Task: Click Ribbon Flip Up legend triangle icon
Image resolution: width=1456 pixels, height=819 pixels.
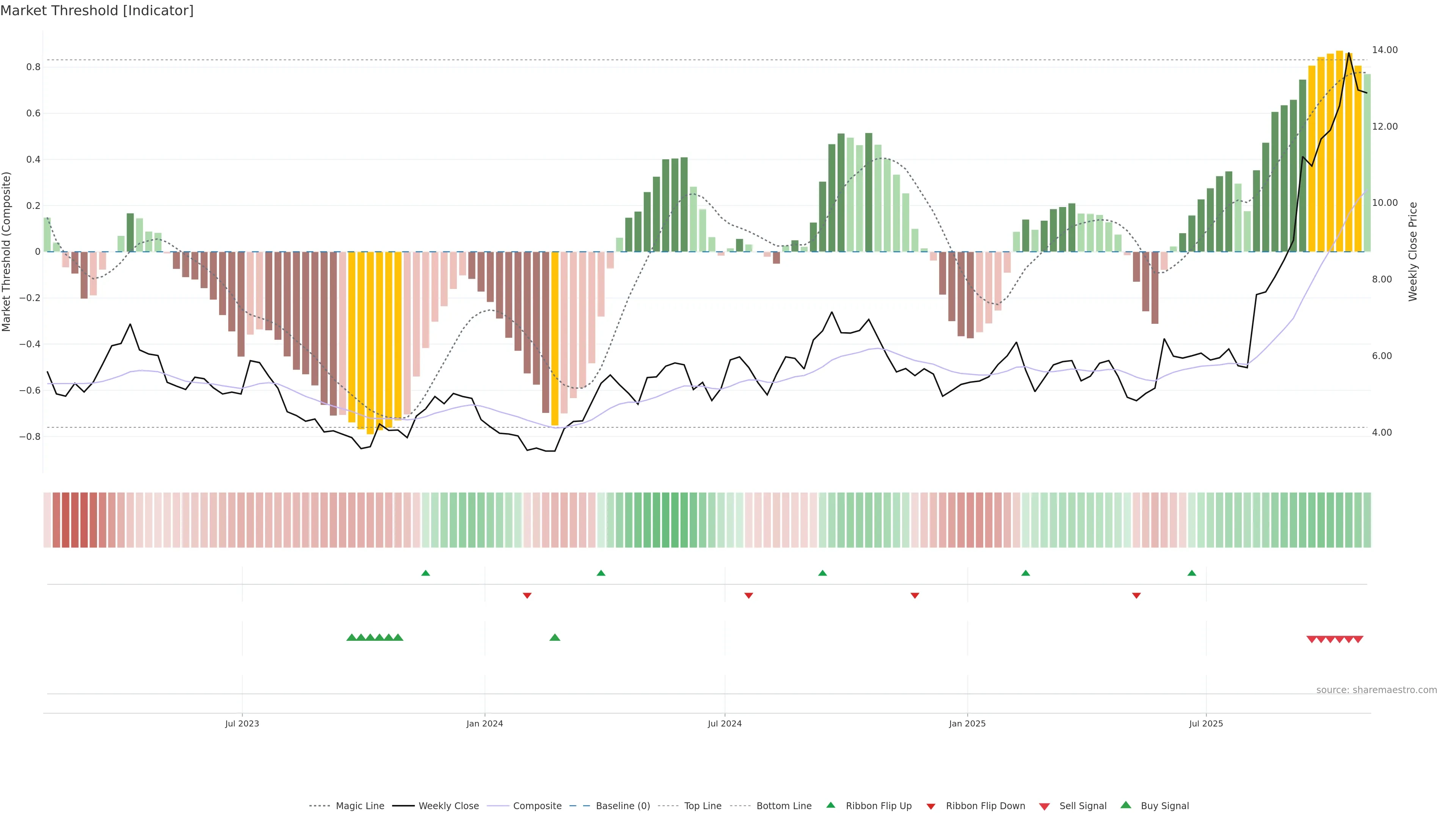Action: point(830,805)
